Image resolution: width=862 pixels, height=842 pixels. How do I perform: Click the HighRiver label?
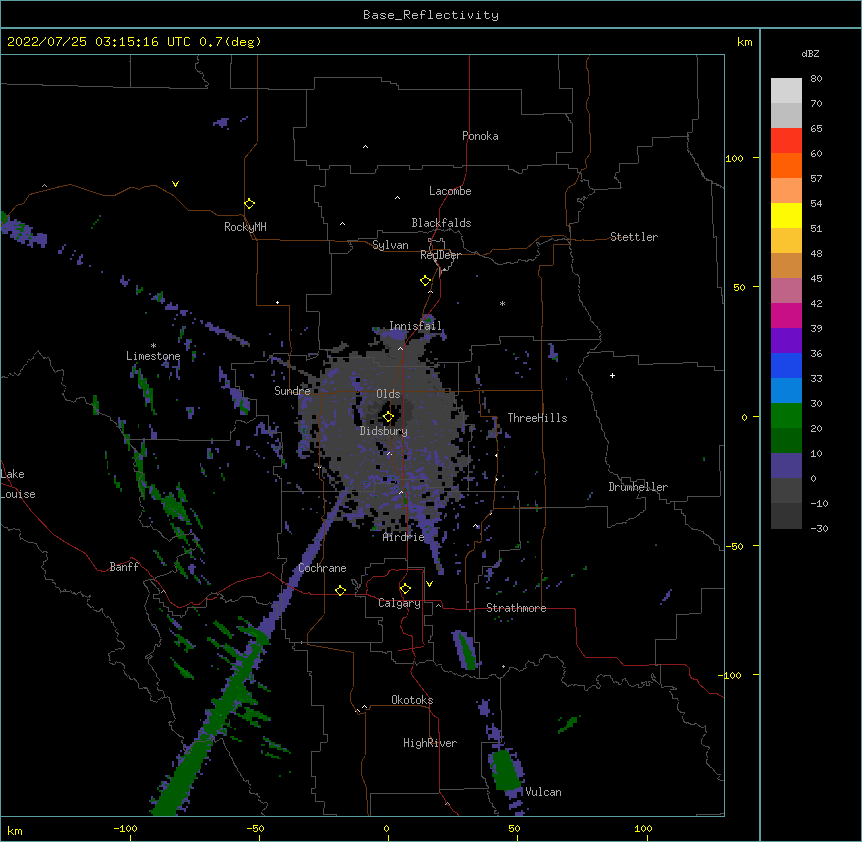coord(430,743)
